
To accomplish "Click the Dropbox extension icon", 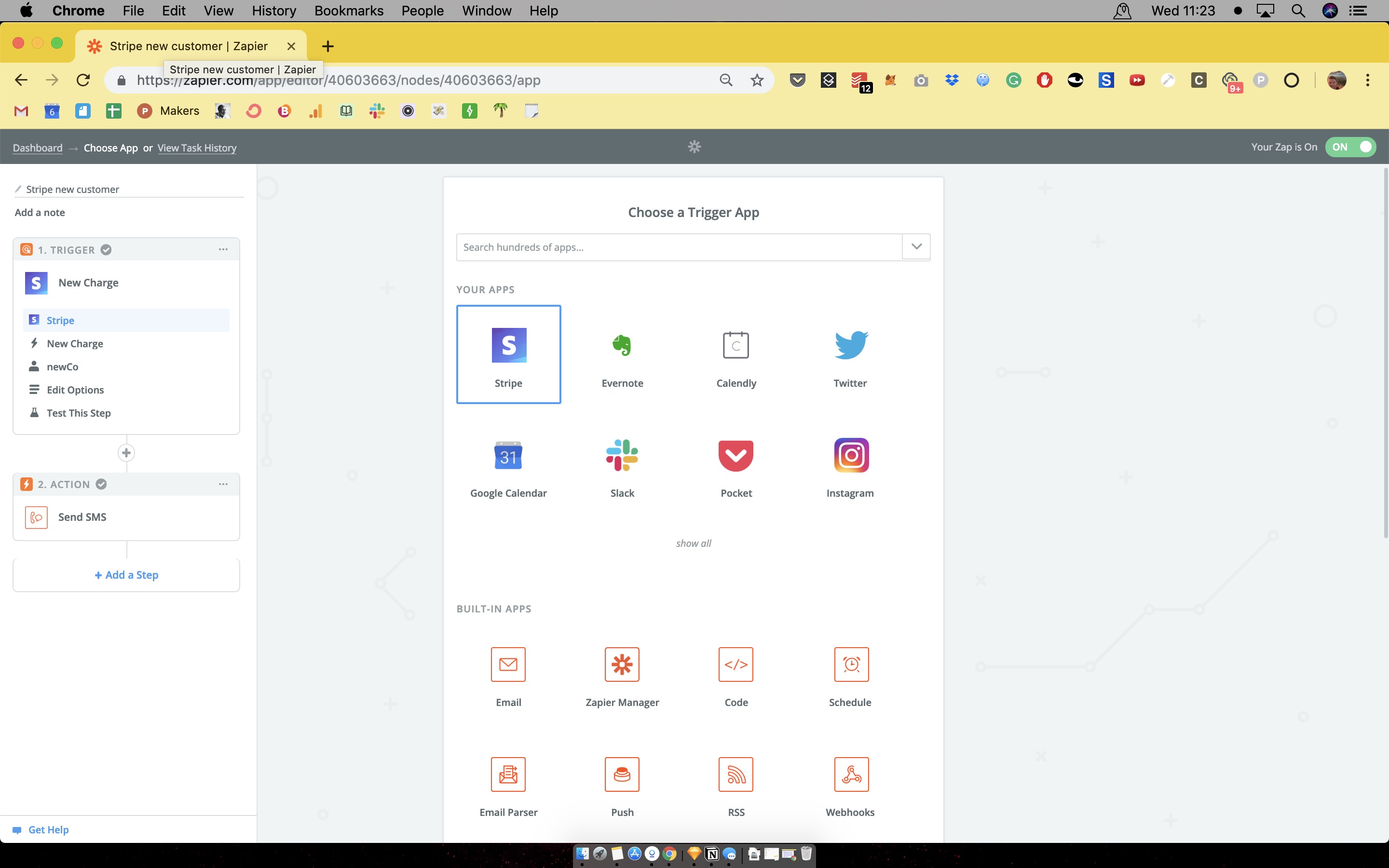I will [952, 81].
